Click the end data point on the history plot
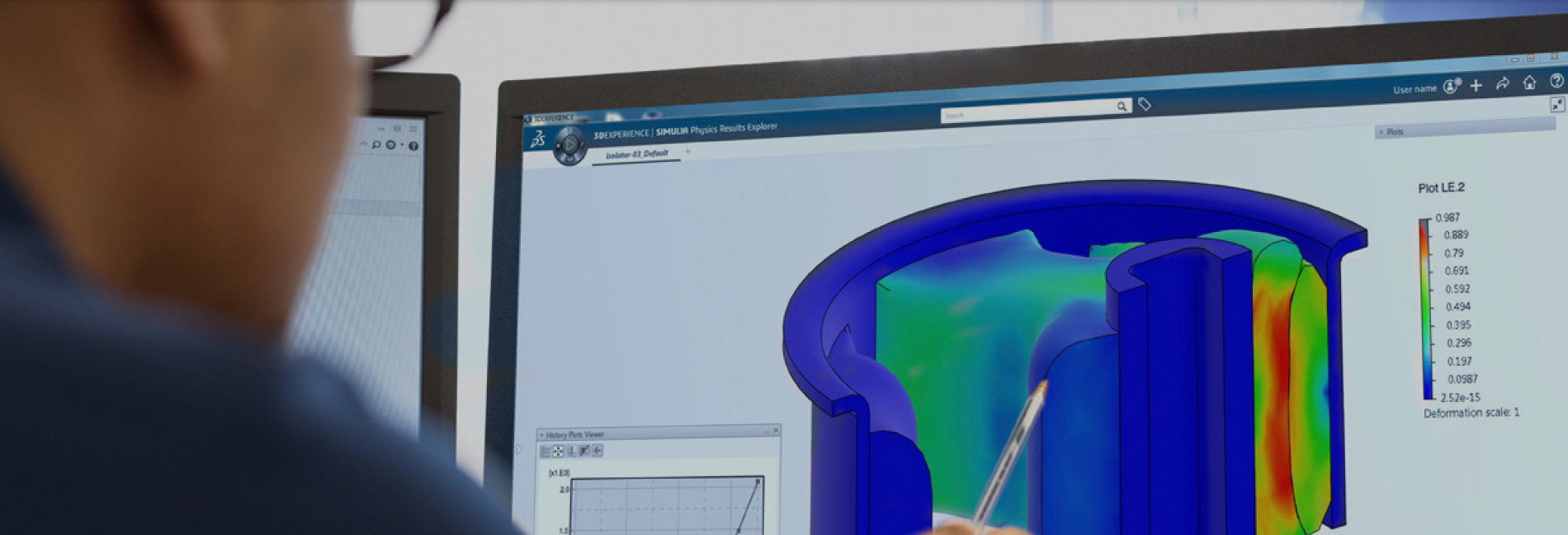Screen dimensions: 1568x535 pos(758,481)
